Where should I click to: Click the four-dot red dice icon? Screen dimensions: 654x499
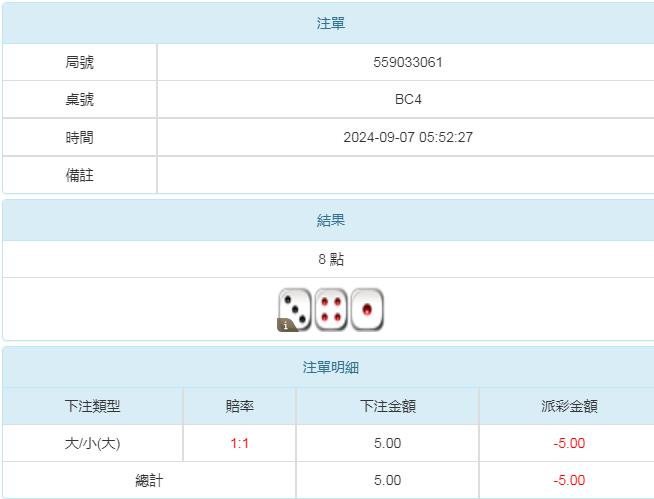click(x=331, y=309)
